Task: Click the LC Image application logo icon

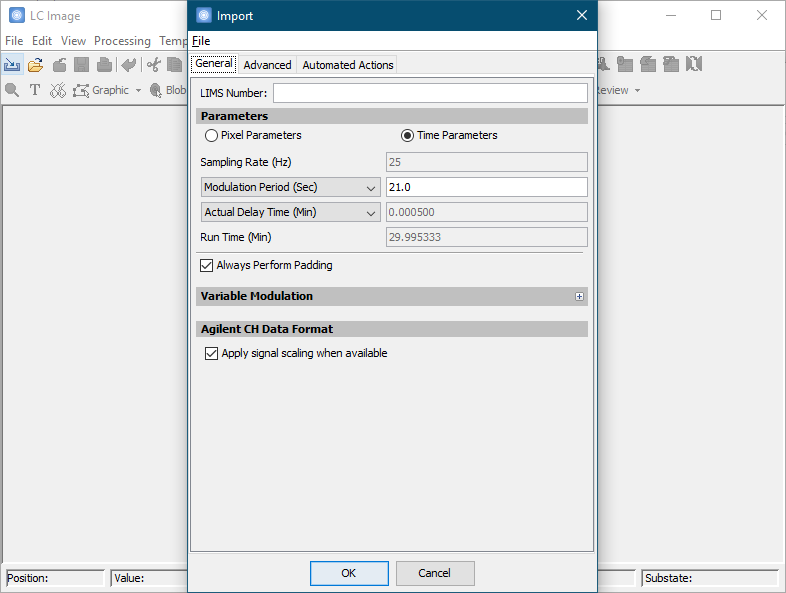Action: (17, 16)
